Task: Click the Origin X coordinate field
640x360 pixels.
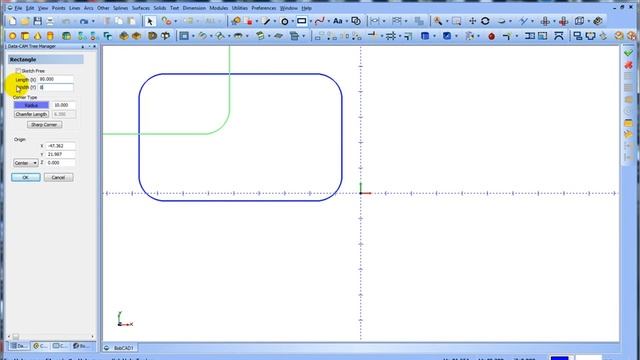Action: [60, 146]
